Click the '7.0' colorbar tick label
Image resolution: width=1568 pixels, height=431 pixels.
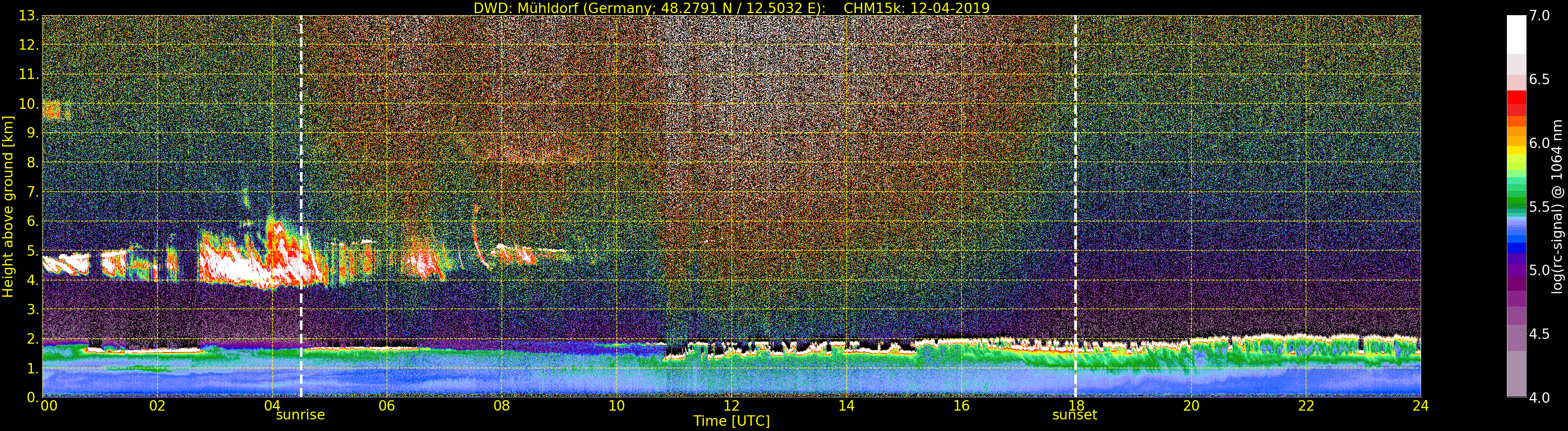1539,16
